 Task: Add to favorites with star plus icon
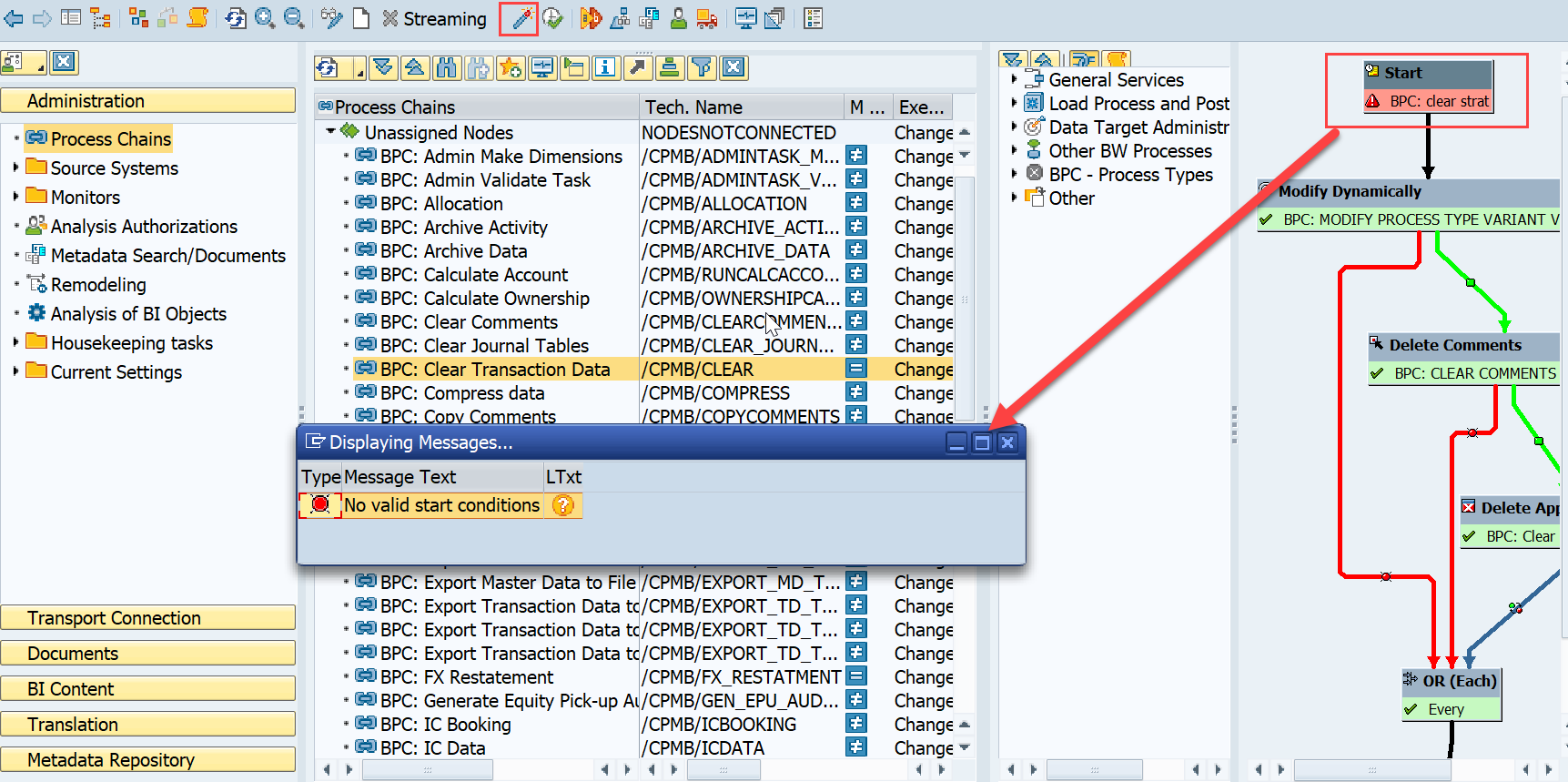[511, 67]
